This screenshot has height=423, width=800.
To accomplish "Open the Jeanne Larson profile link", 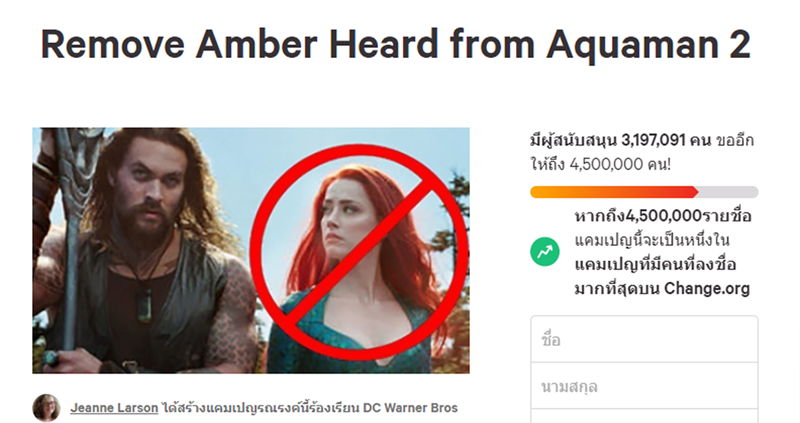I will click(114, 408).
